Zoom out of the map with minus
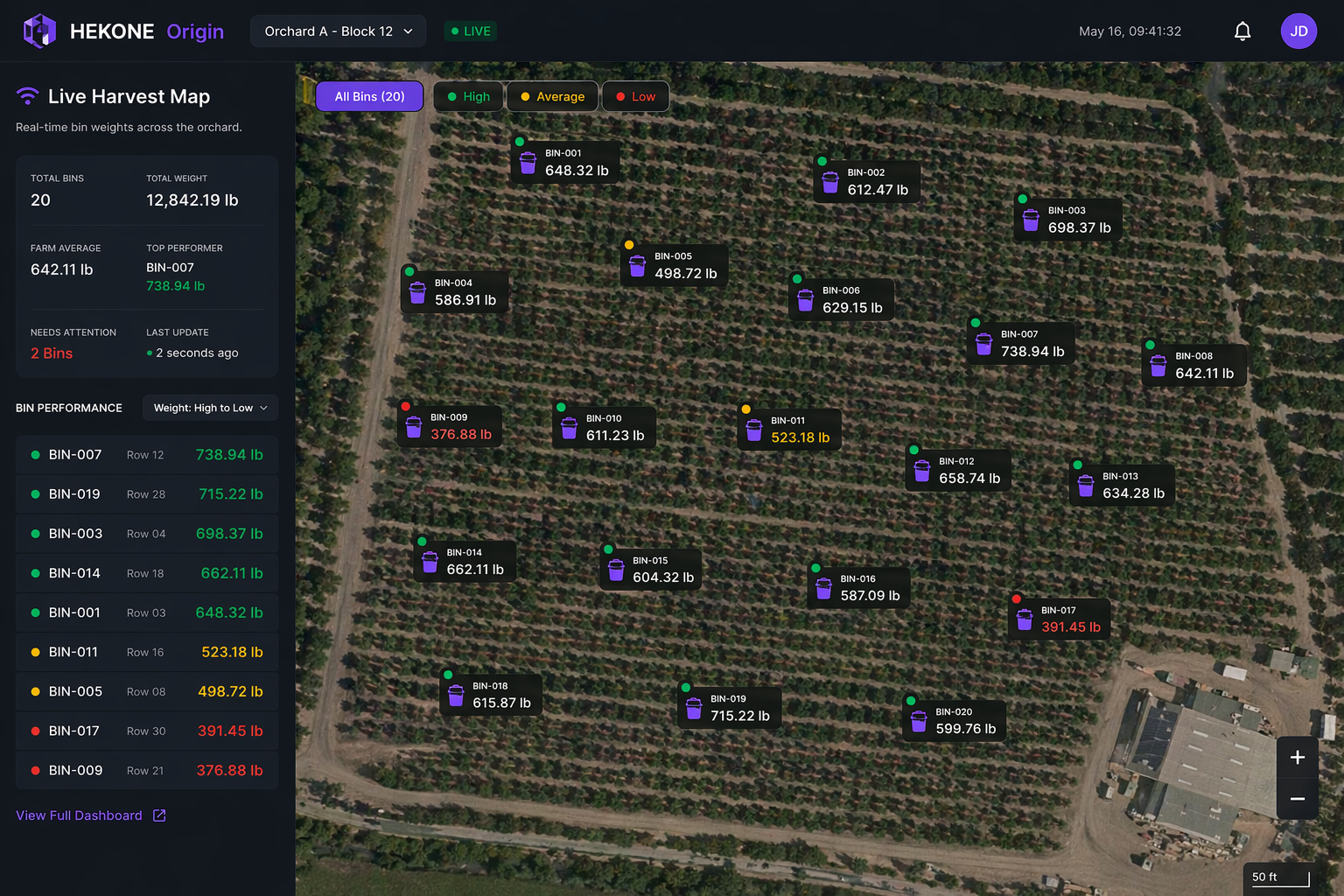Screen dimensions: 1344x896 [1298, 799]
